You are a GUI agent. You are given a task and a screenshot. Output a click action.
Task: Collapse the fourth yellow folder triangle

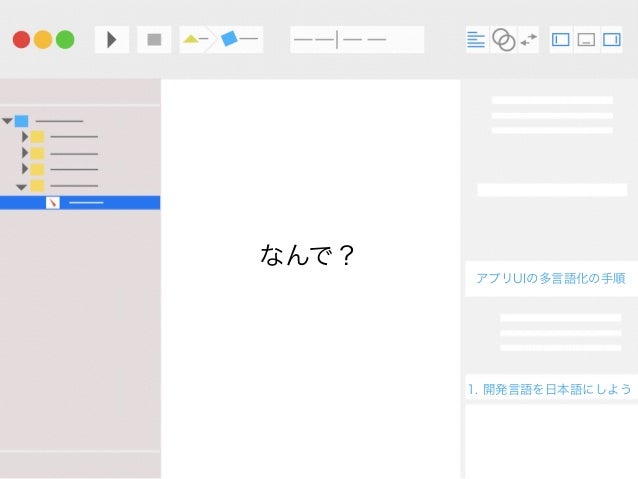(x=21, y=187)
